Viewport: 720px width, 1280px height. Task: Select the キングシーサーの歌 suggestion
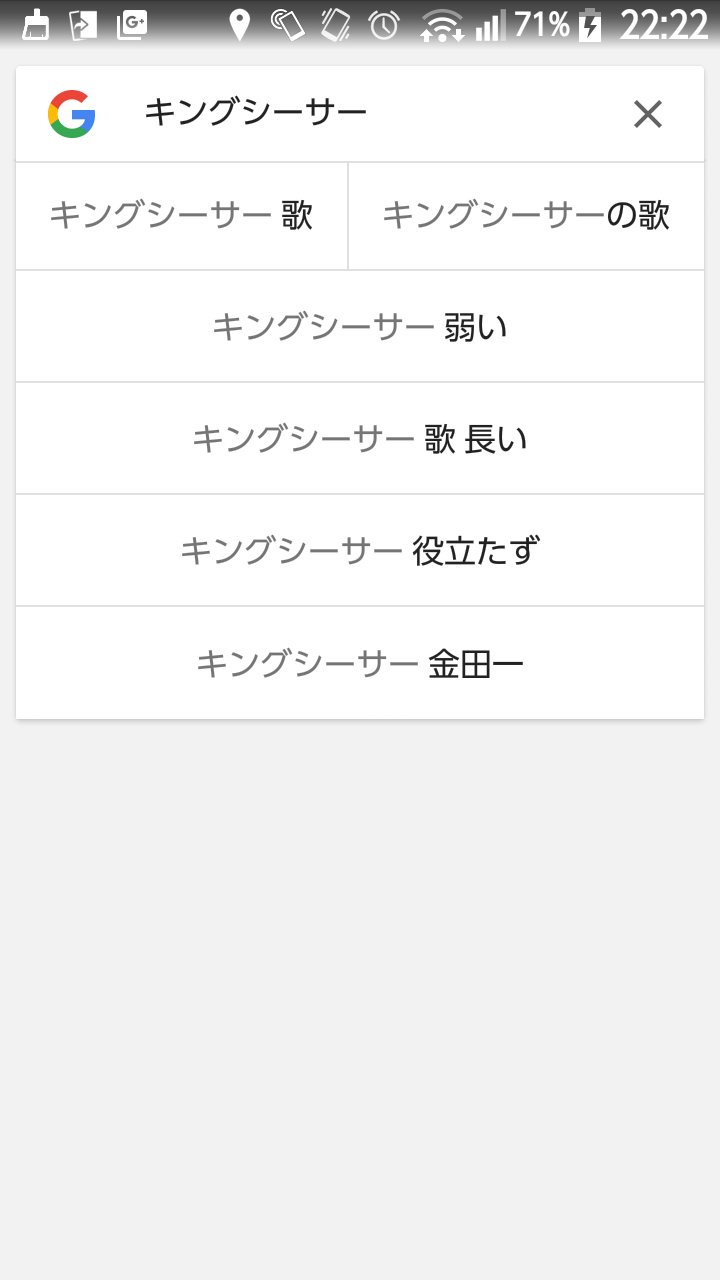tap(526, 216)
